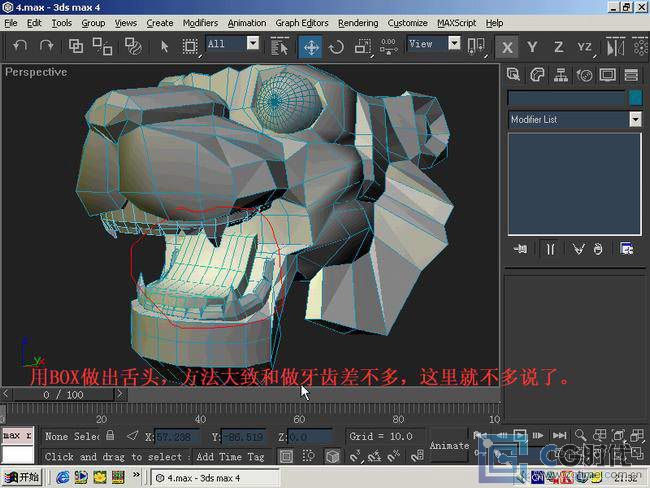Click time slider left arrow

[6, 393]
